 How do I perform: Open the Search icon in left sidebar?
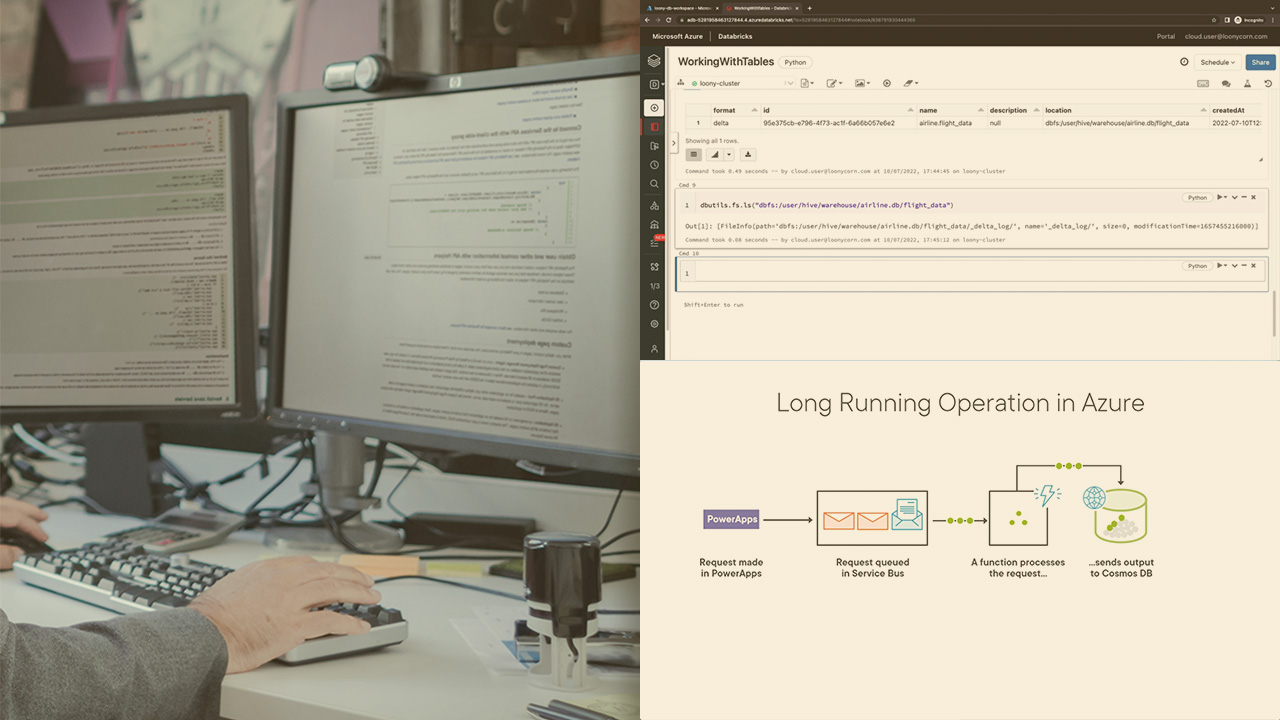pyautogui.click(x=654, y=184)
